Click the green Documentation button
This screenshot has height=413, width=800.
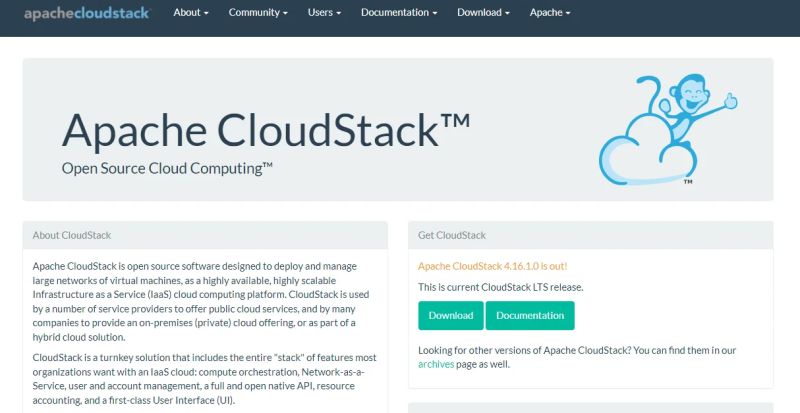pos(530,315)
